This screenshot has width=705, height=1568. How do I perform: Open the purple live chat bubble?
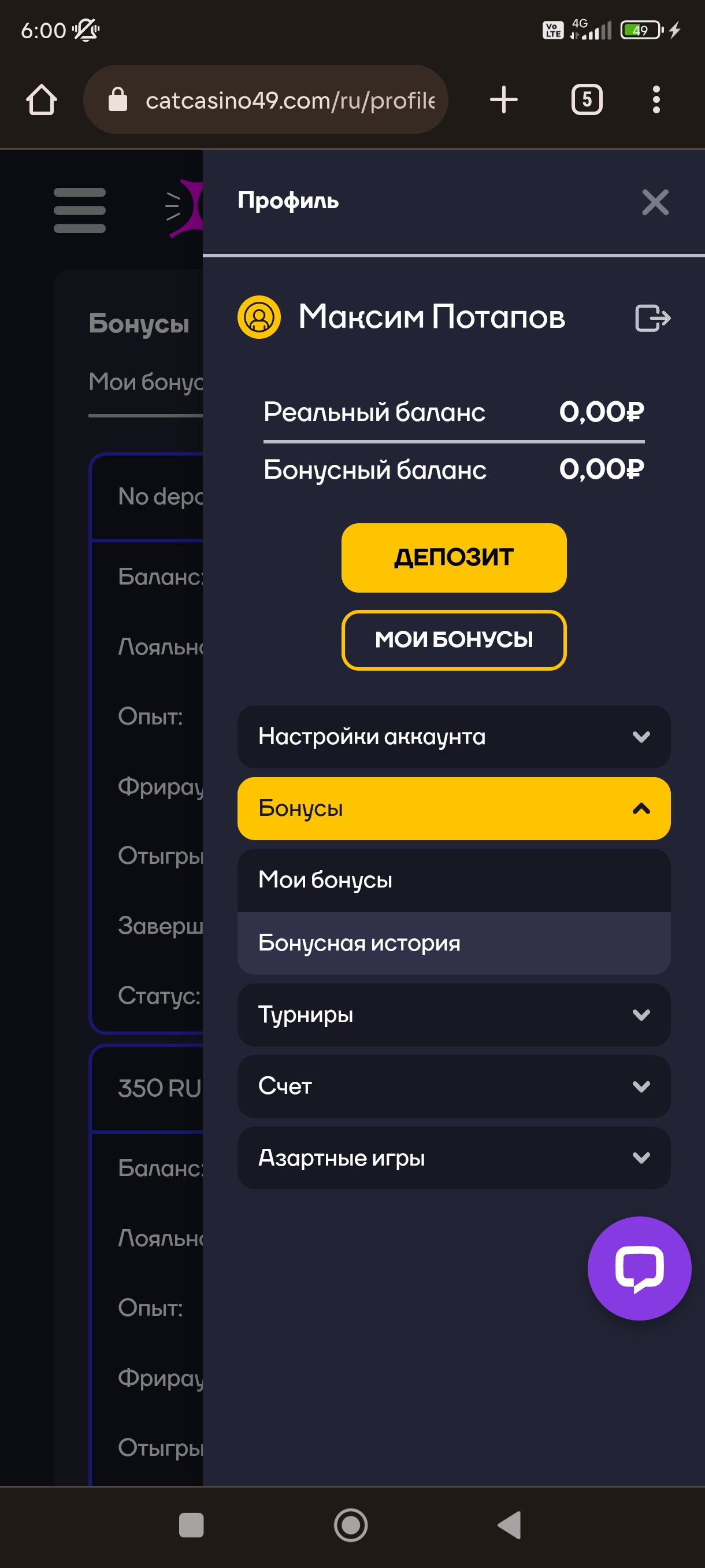click(639, 1268)
